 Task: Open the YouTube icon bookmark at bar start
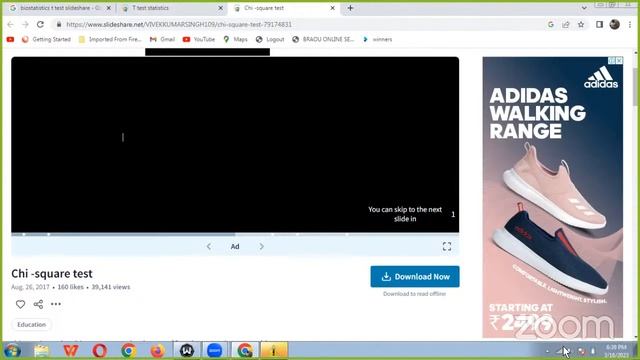click(10, 39)
